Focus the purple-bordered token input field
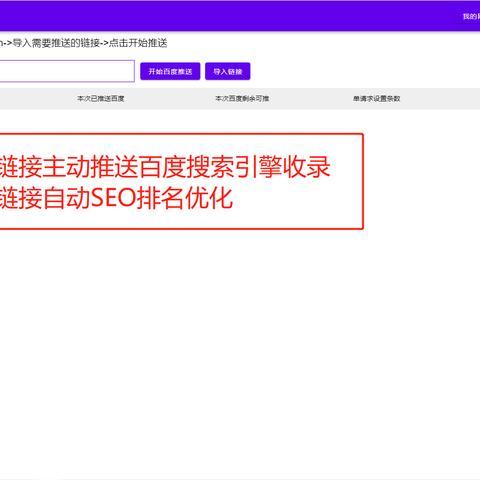The width and height of the screenshot is (480, 480). tap(67, 71)
